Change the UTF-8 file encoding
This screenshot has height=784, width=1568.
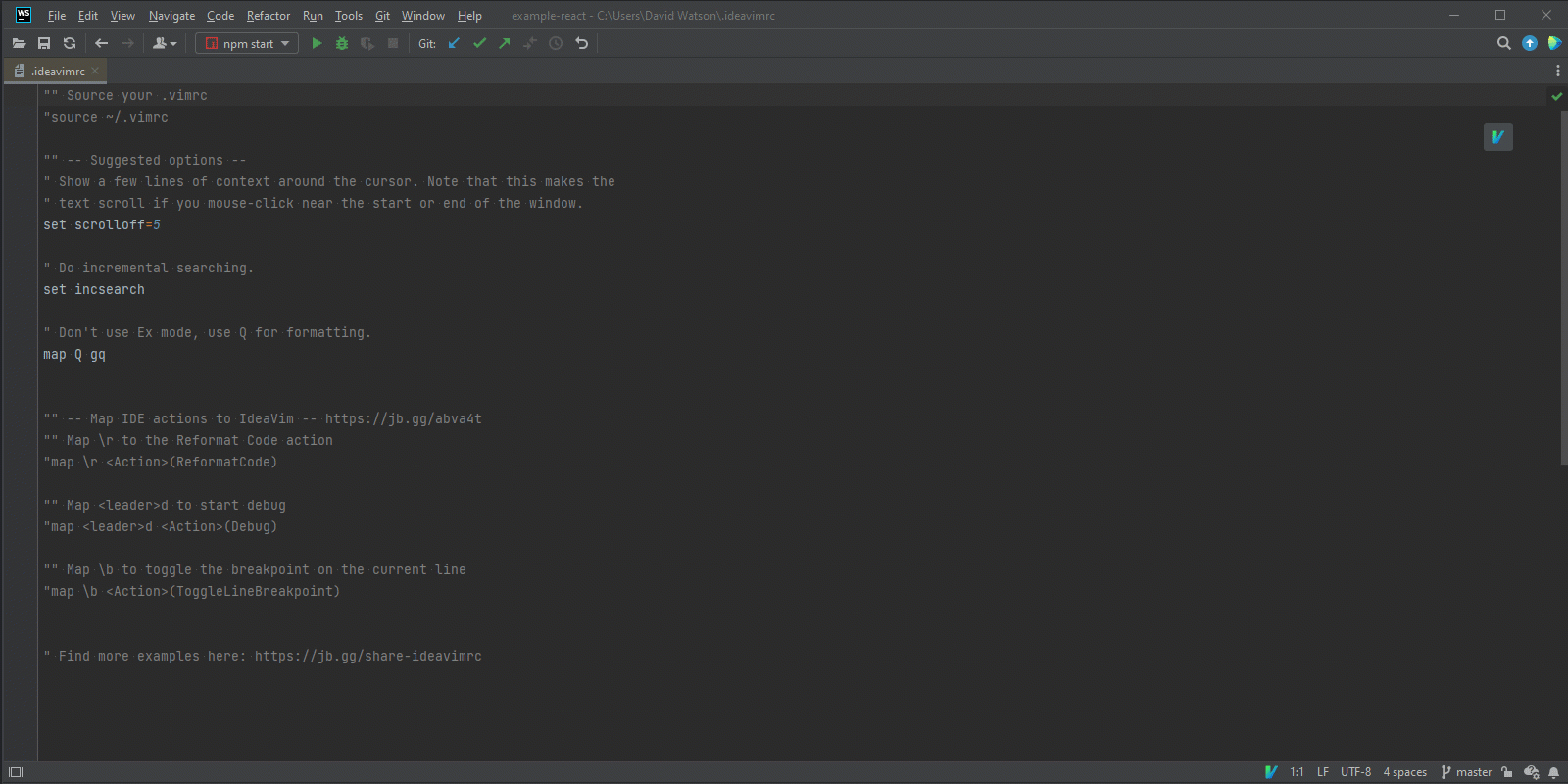coord(1355,772)
